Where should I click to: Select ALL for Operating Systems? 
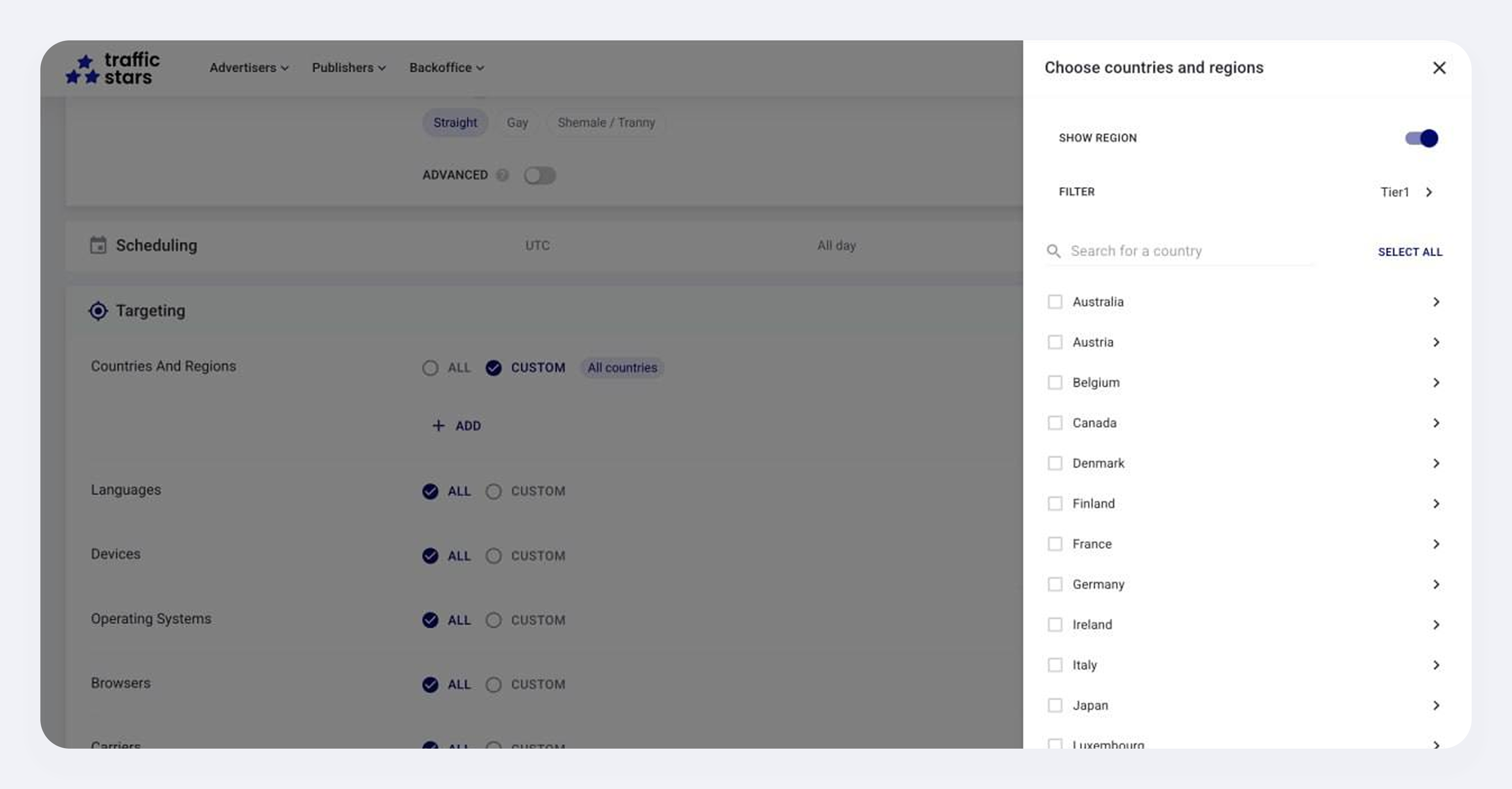[446, 620]
